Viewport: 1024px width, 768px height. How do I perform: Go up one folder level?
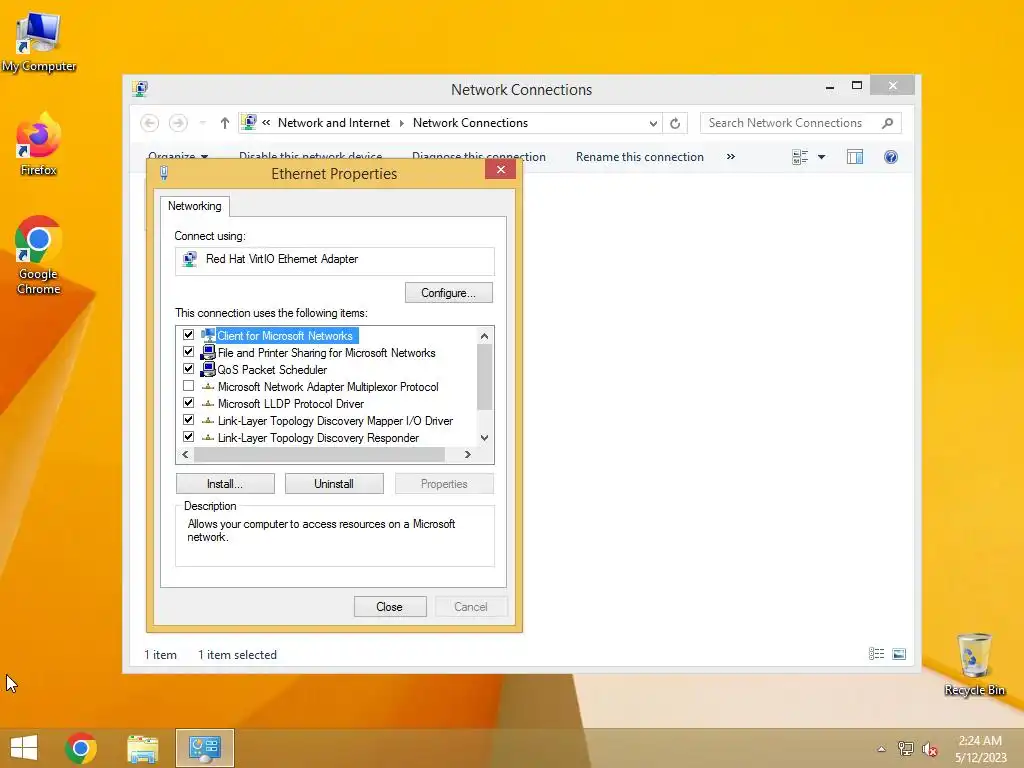click(225, 123)
